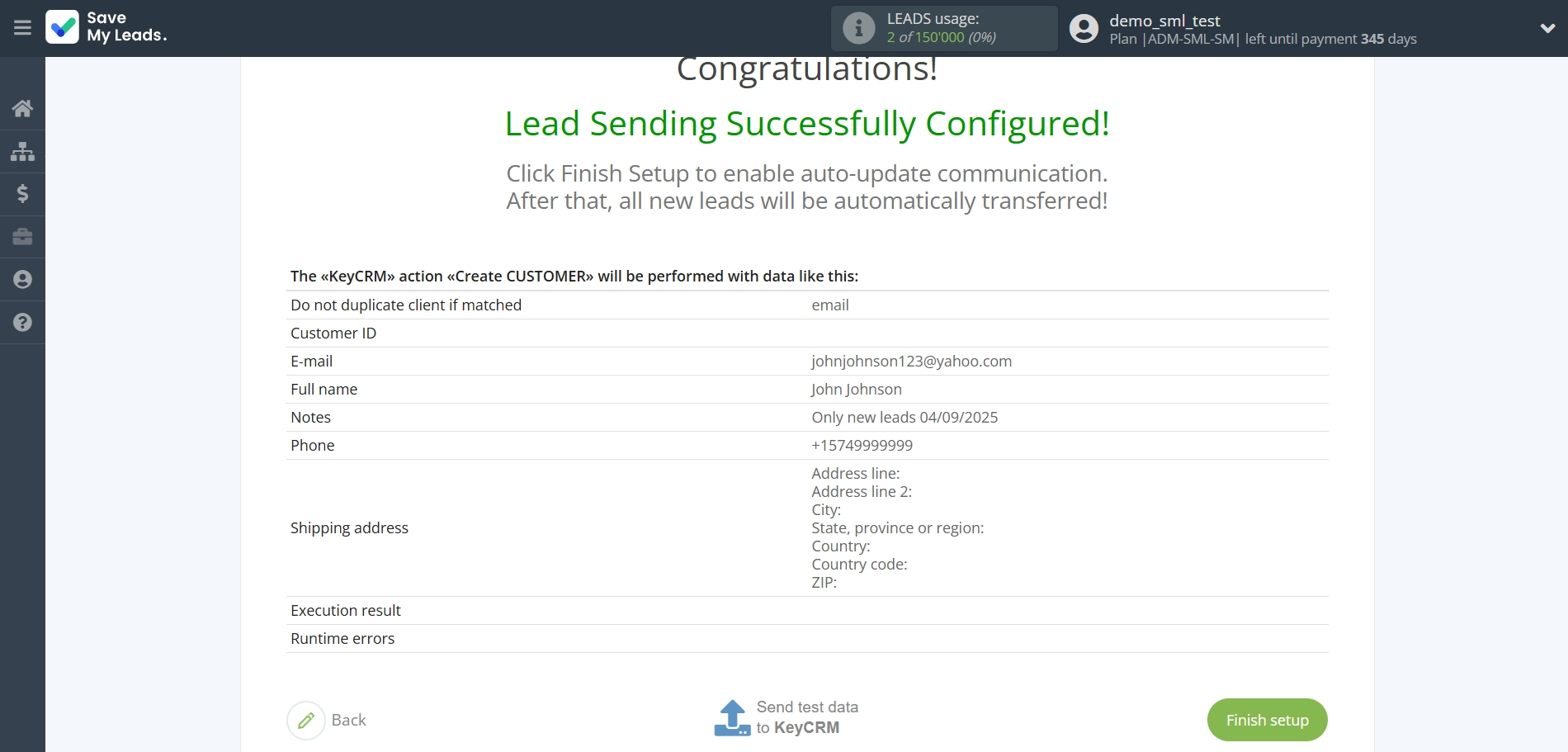Click demo_sml_test account name
Image resolution: width=1568 pixels, height=752 pixels.
pyautogui.click(x=1164, y=21)
